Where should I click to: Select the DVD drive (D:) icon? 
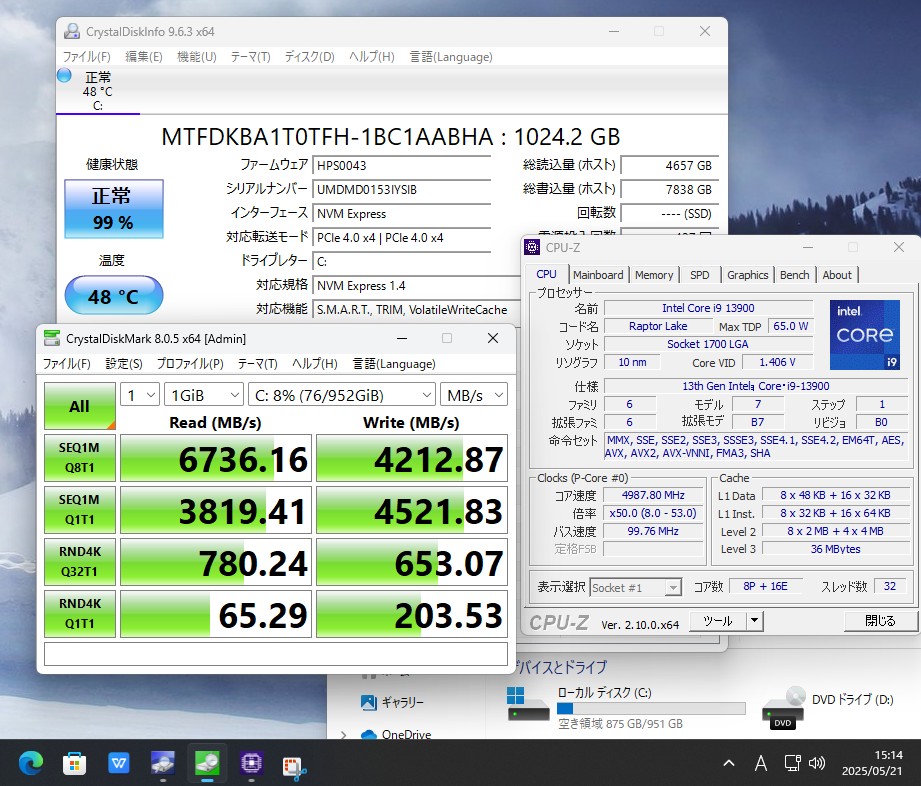pyautogui.click(x=784, y=708)
